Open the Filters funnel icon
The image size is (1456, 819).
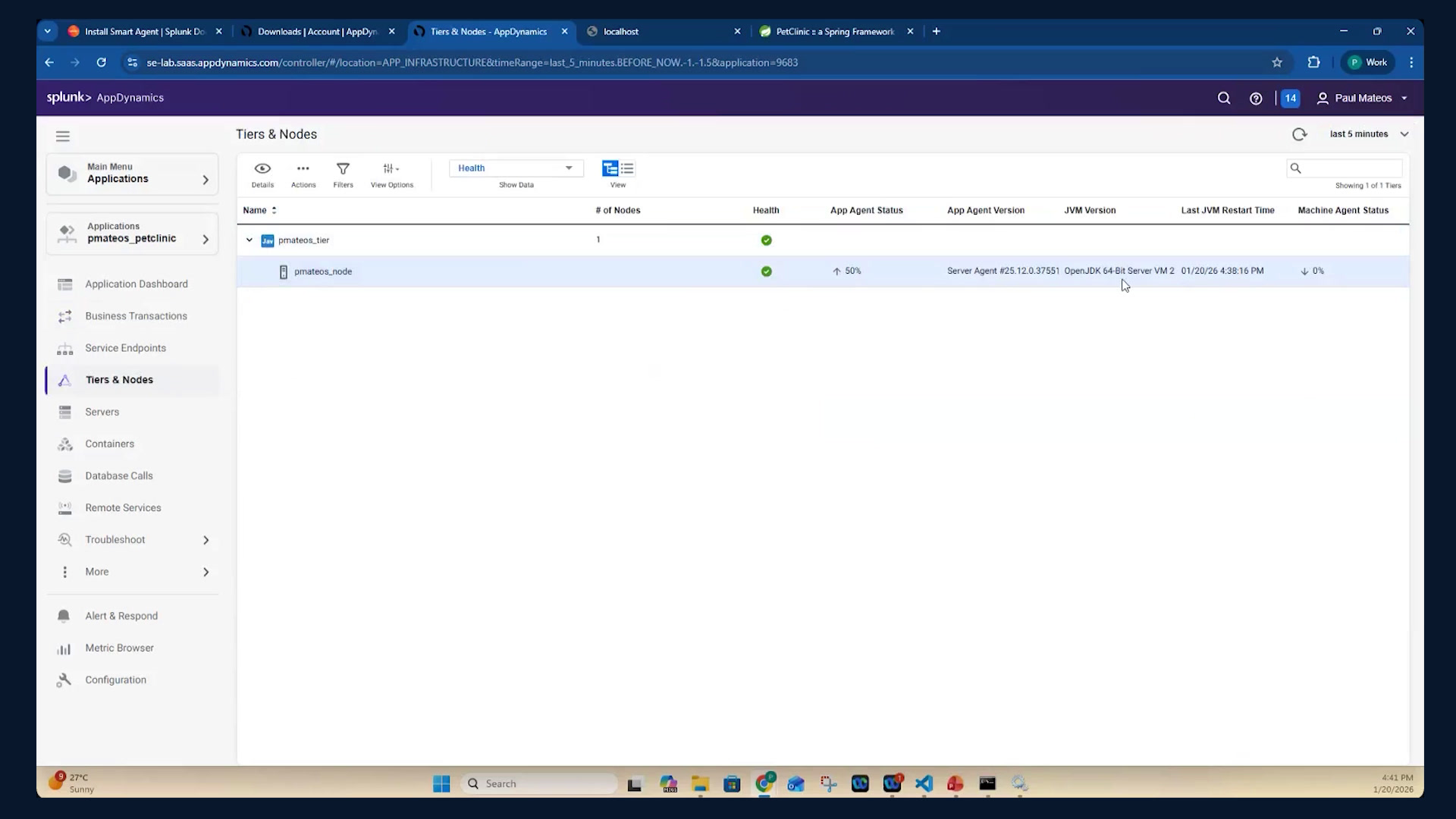pyautogui.click(x=343, y=168)
